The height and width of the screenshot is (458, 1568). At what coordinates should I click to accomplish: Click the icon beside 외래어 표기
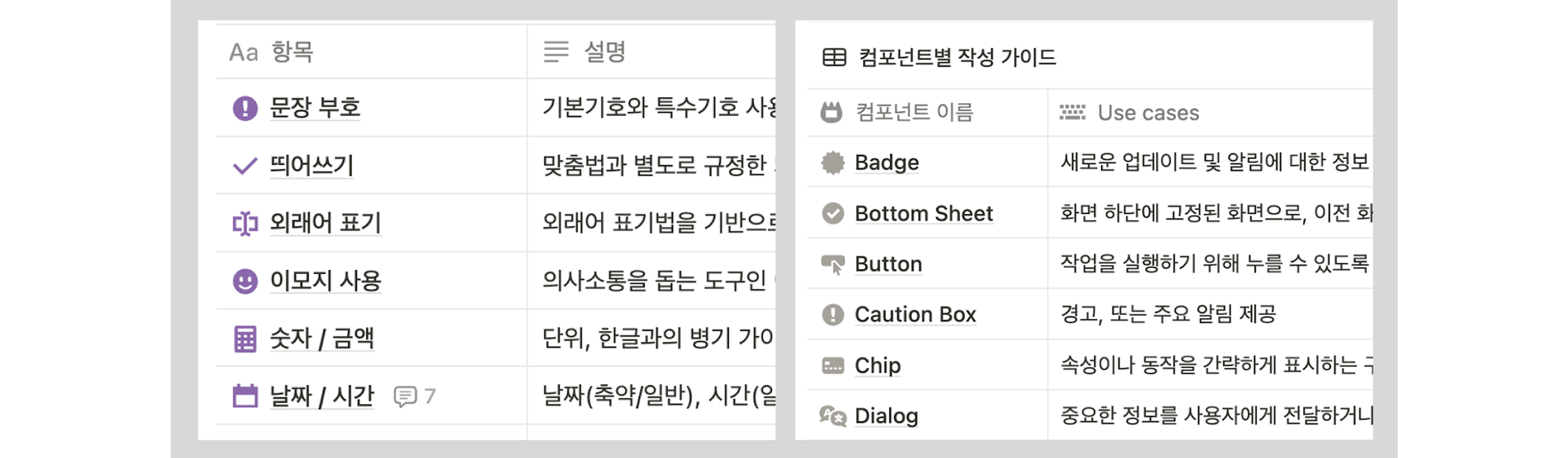click(245, 223)
